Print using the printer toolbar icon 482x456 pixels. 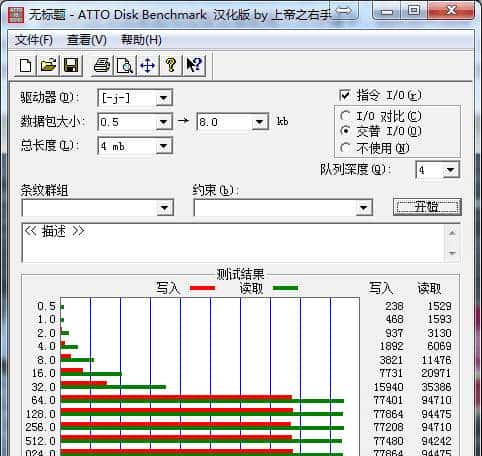tap(102, 65)
